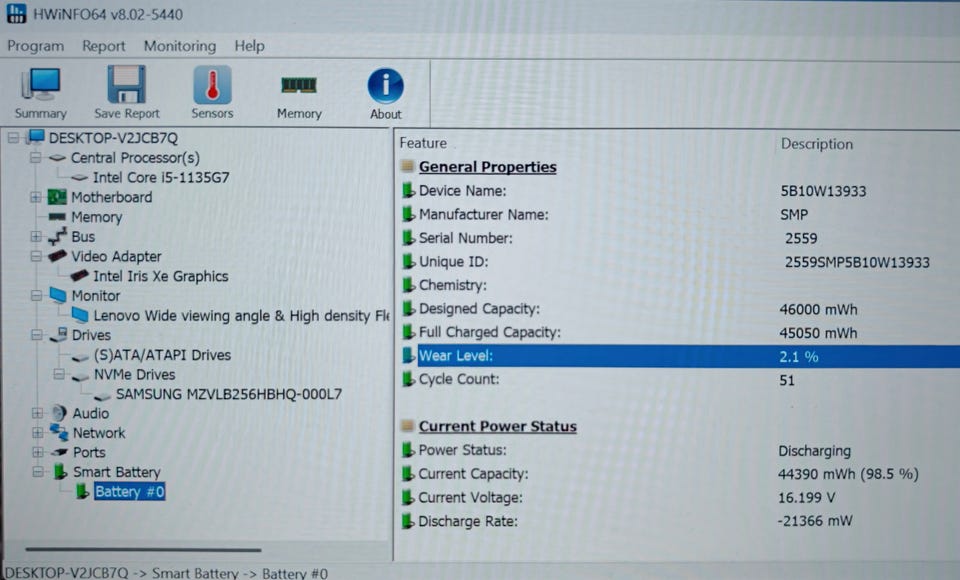The height and width of the screenshot is (580, 960).
Task: Collapse the NVMe Drives node
Action: (x=59, y=374)
